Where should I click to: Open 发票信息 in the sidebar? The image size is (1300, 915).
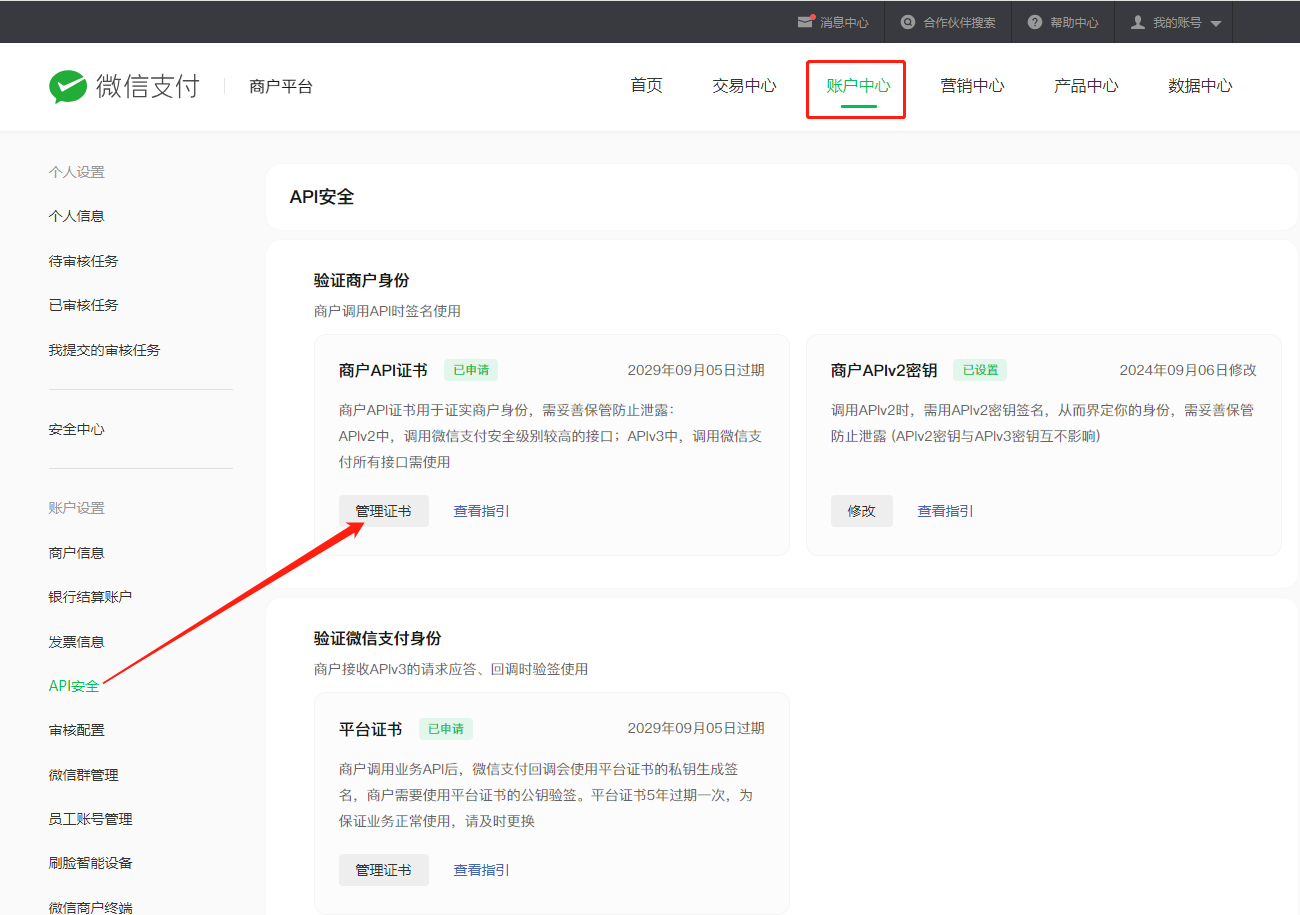[76, 642]
